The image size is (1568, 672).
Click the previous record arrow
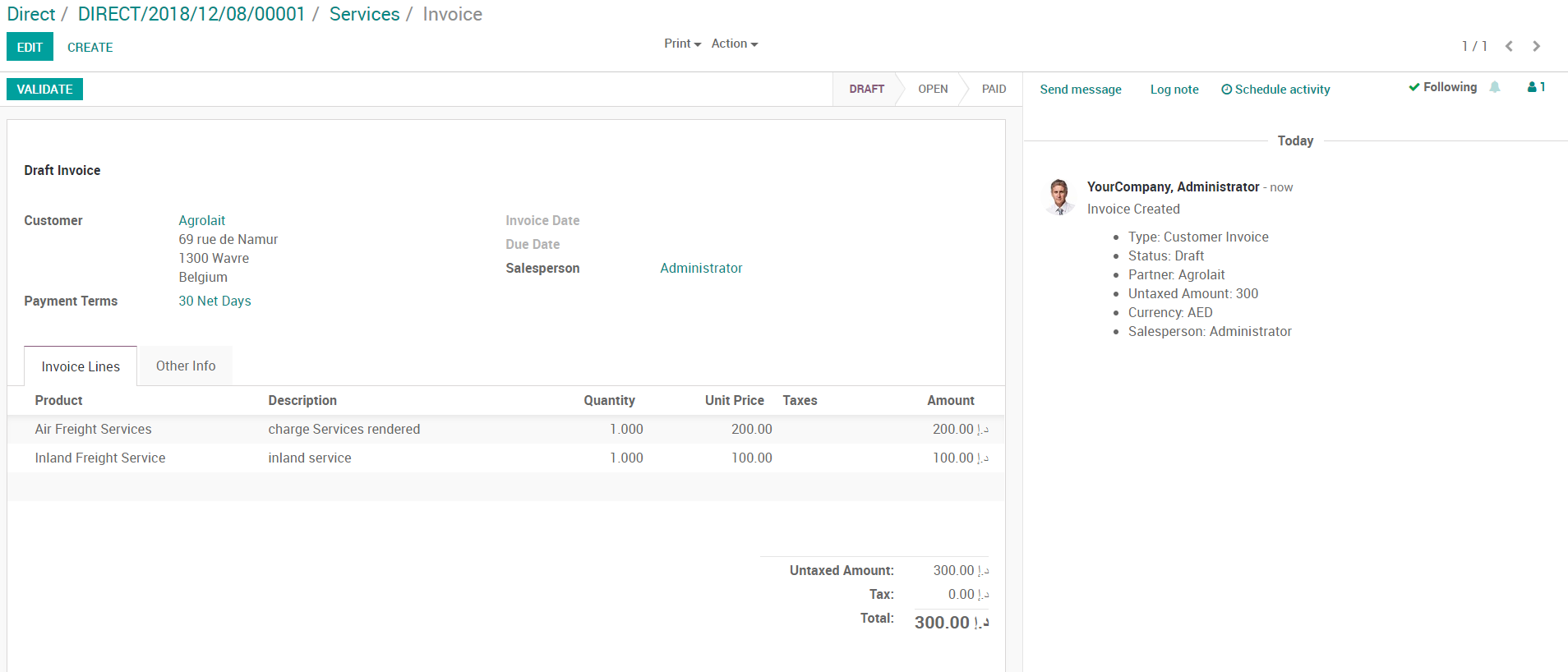1509,46
